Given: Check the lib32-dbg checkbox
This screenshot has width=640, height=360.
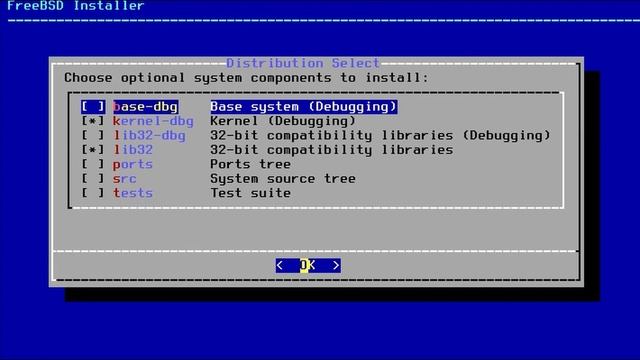Looking at the screenshot, I should coord(93,136).
